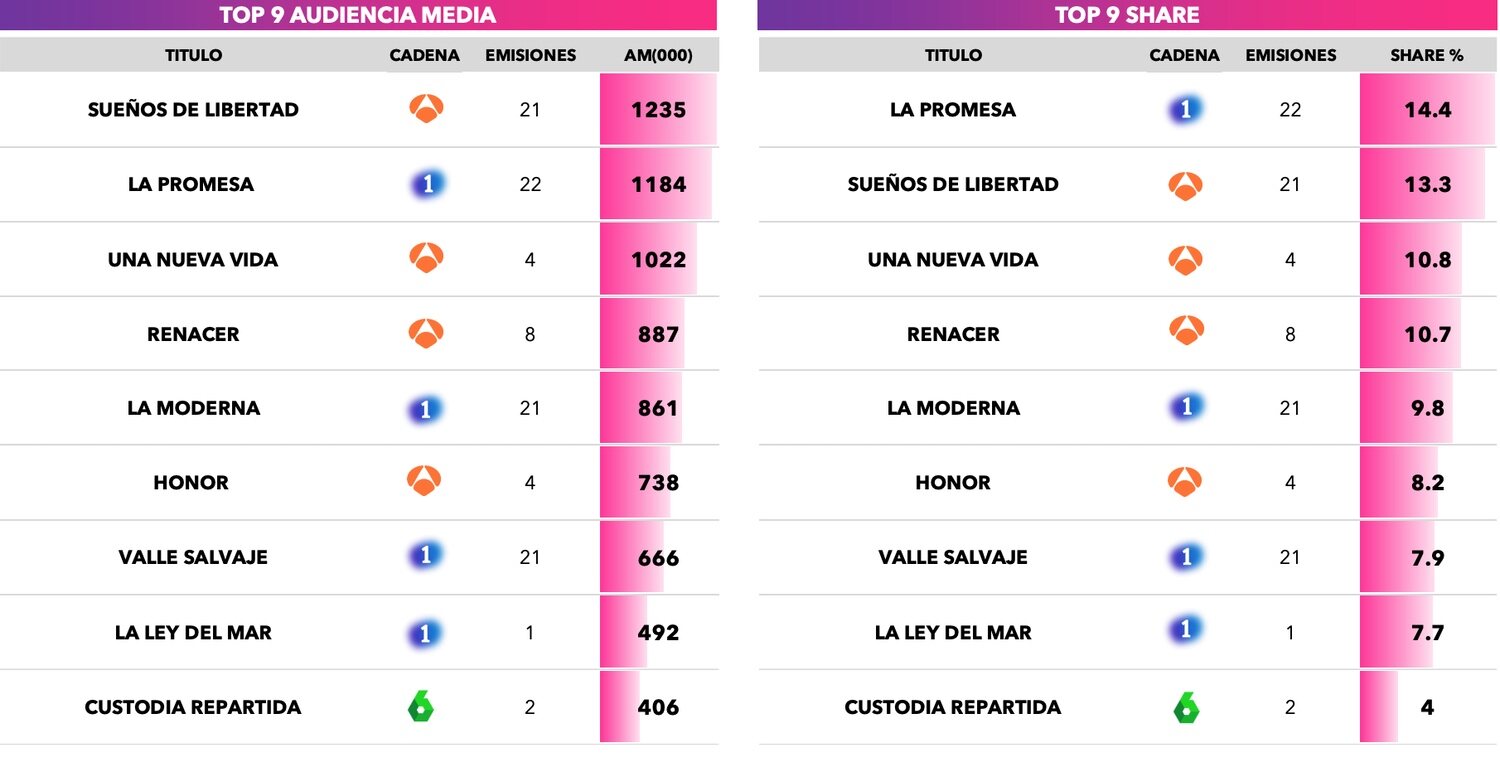The height and width of the screenshot is (767, 1500).
Task: Click La 1 logo next to Valle Salvaje, share table
Action: (1186, 557)
